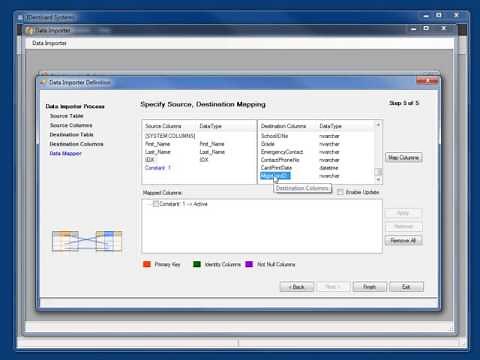Go back with the Back button
The width and height of the screenshot is (480, 360).
click(x=297, y=287)
